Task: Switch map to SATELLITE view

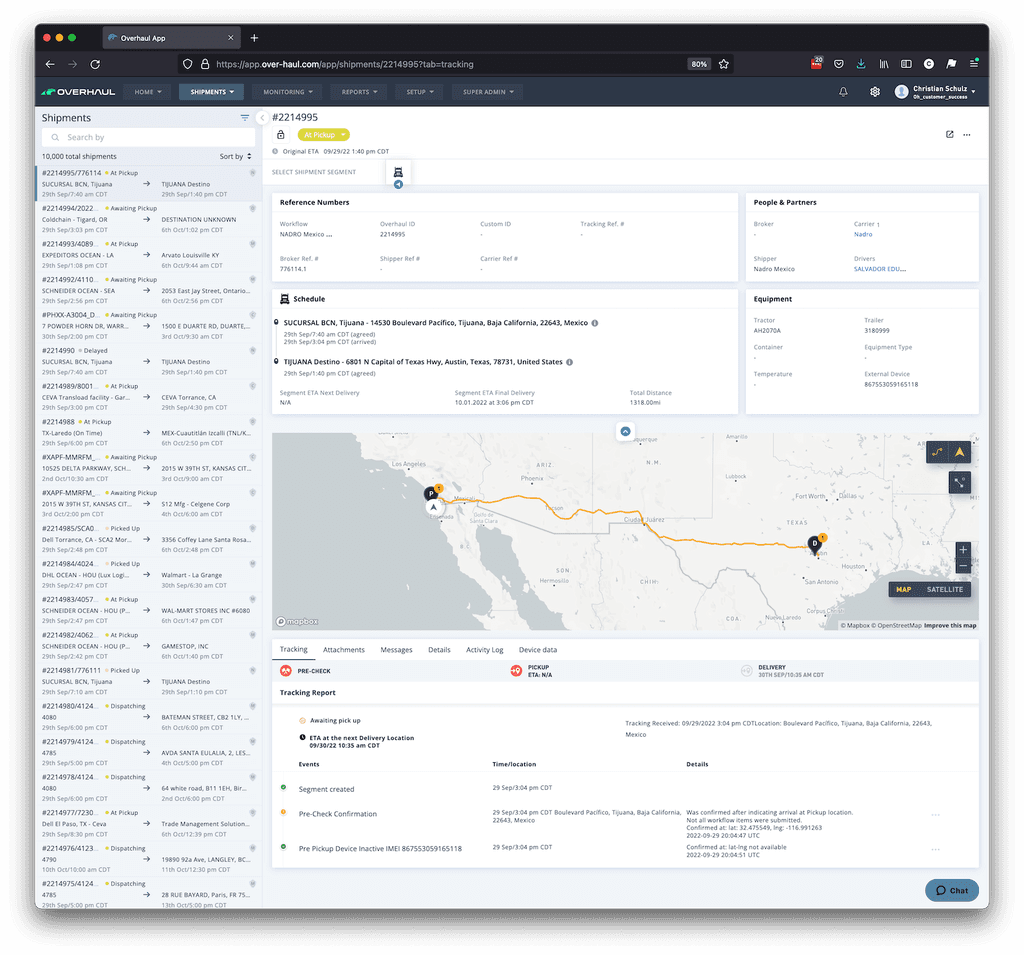Action: coord(944,589)
